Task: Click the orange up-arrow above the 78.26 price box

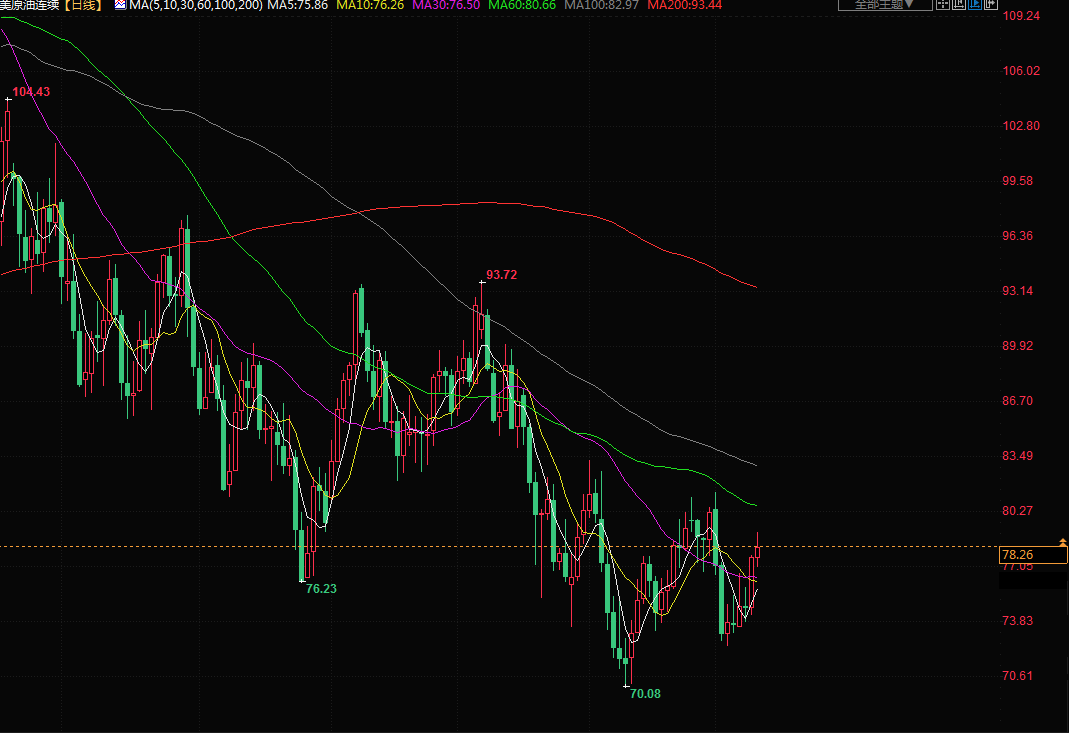Action: click(x=1062, y=541)
